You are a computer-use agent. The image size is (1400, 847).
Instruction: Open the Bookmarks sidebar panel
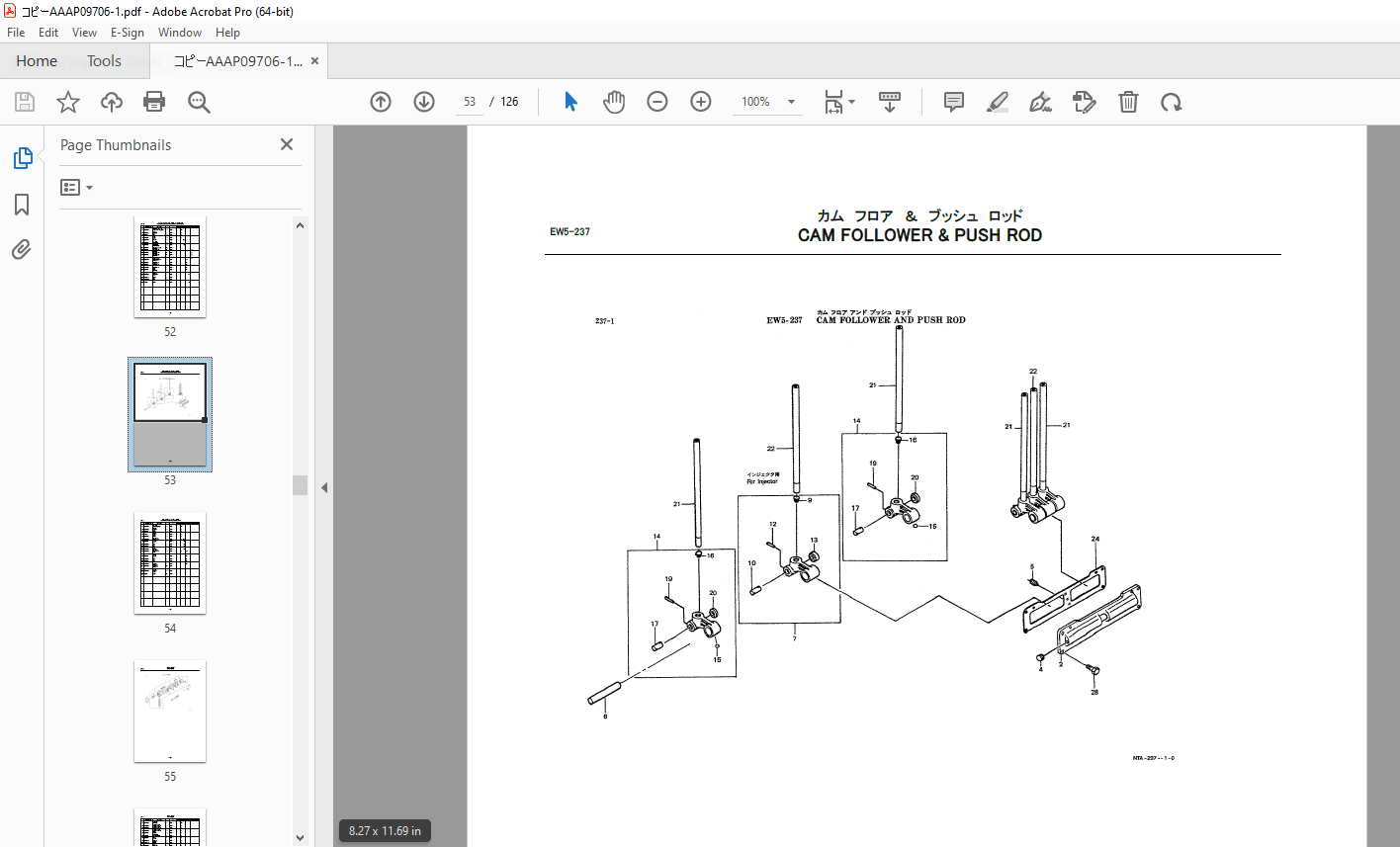pos(22,205)
